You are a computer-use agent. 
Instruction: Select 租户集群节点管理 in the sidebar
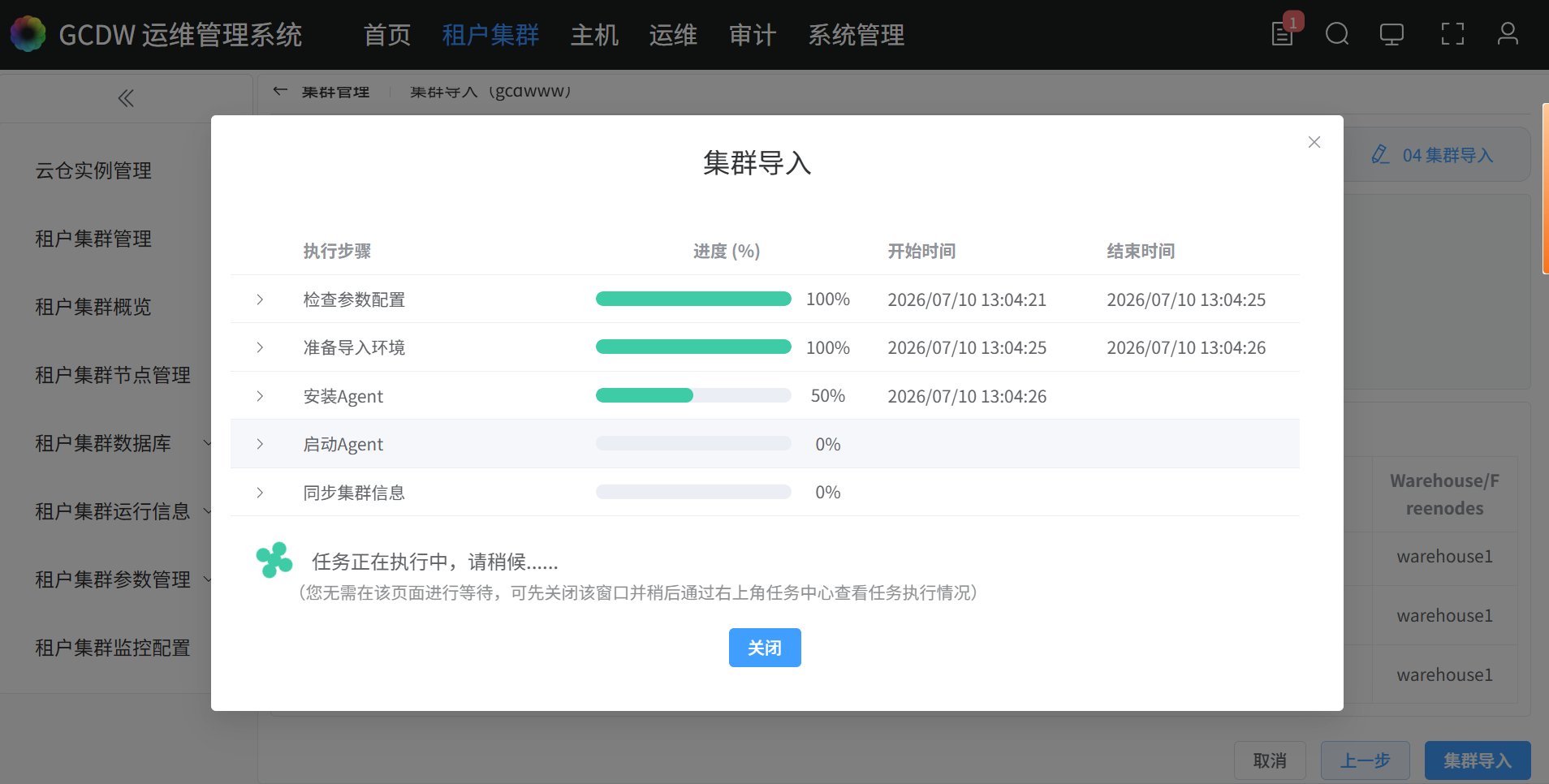[x=113, y=375]
